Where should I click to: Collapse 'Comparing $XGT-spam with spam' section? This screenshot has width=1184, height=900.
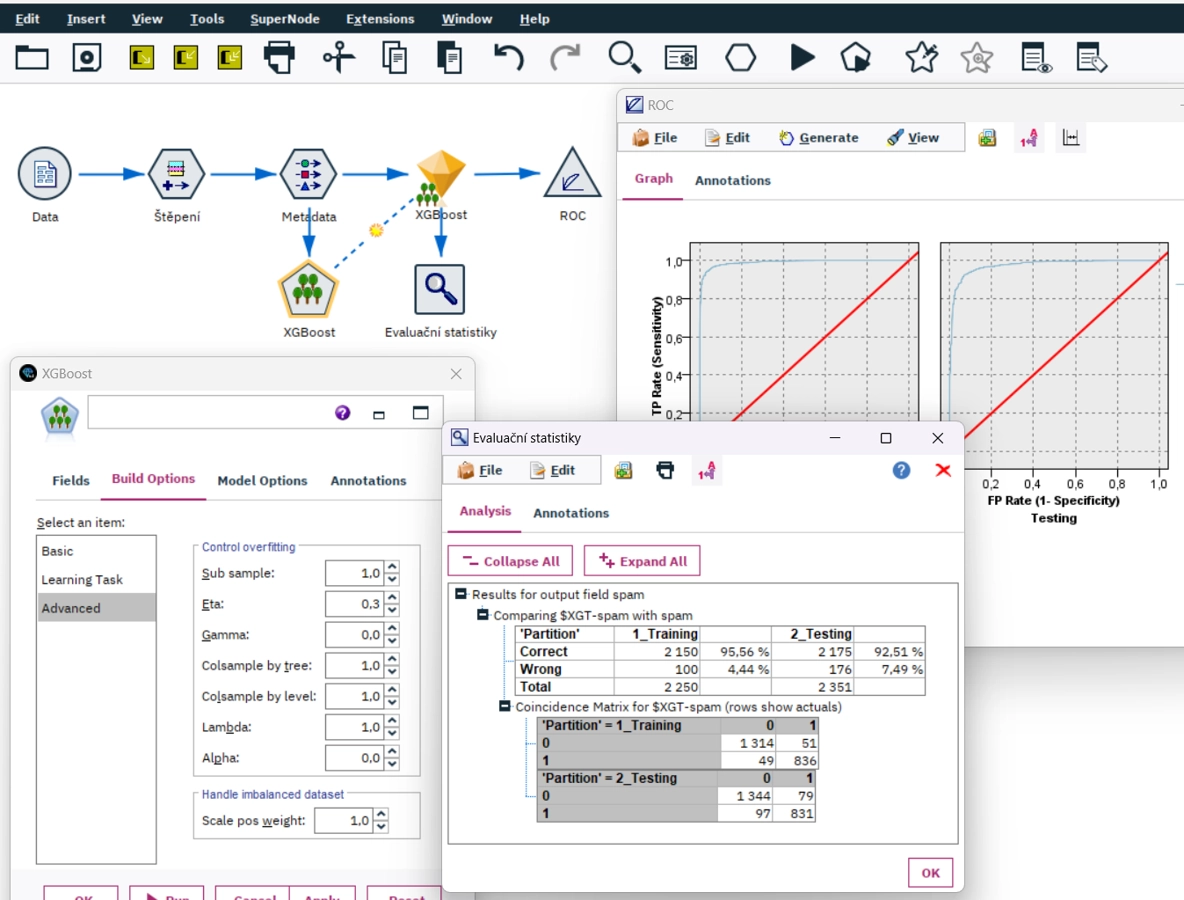[x=483, y=615]
